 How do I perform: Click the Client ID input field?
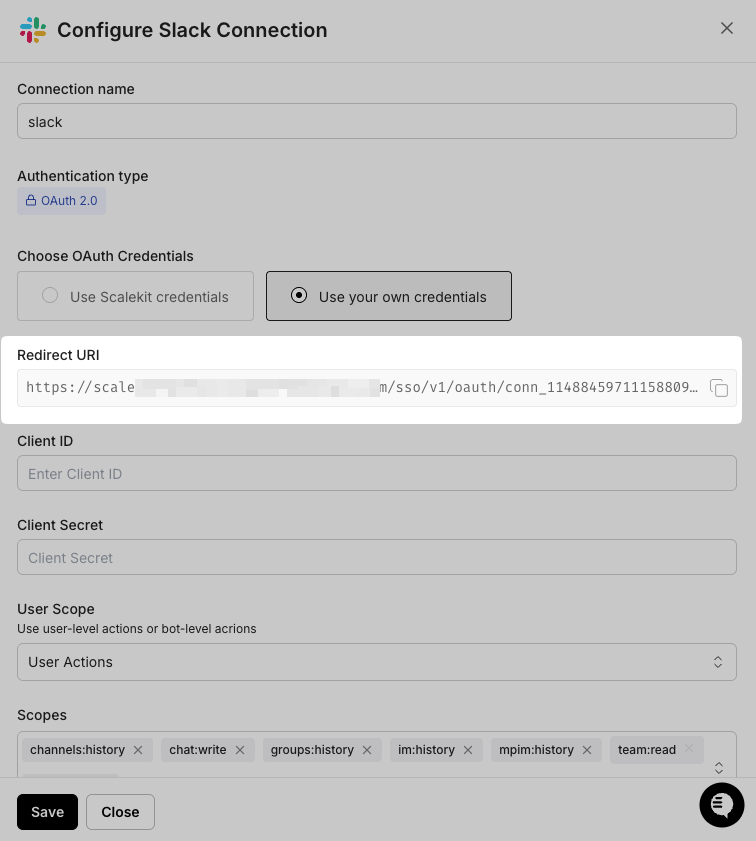pos(376,474)
